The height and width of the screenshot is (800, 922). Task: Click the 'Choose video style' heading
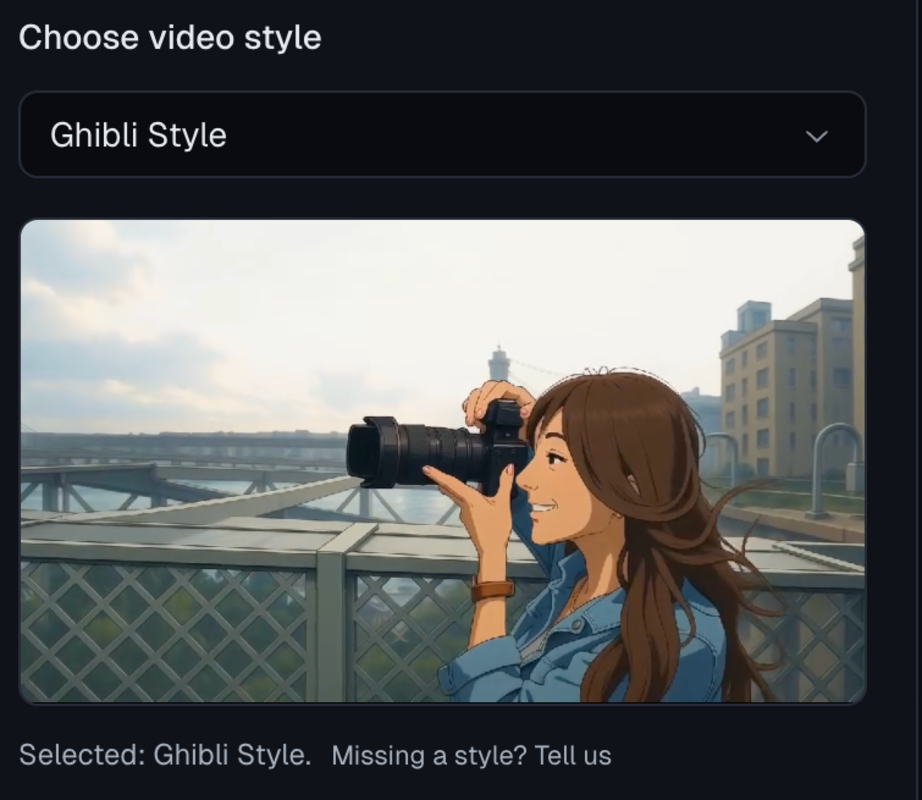tap(171, 37)
